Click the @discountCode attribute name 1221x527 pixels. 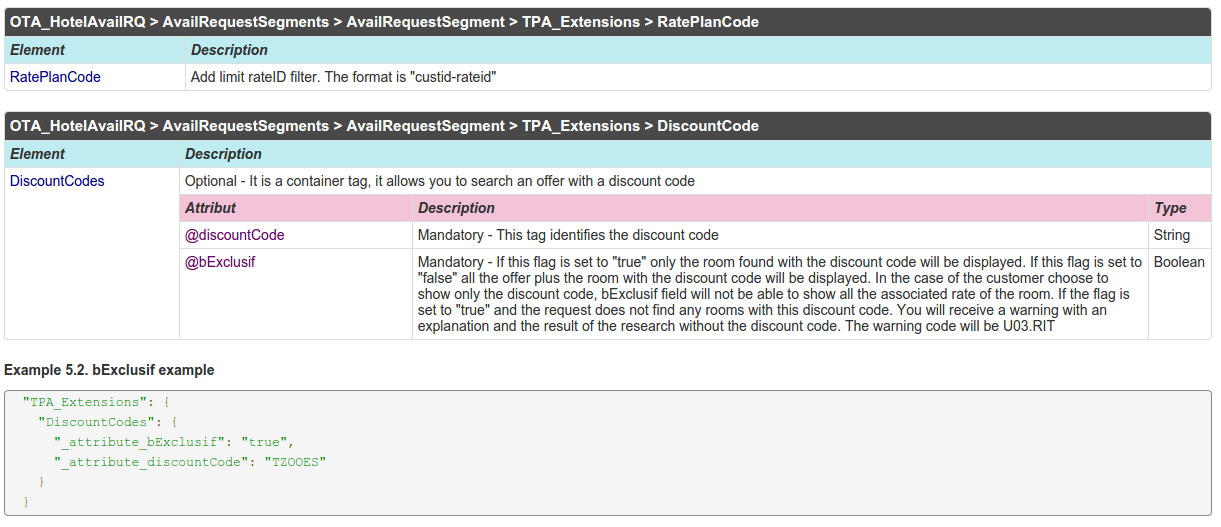pos(234,235)
